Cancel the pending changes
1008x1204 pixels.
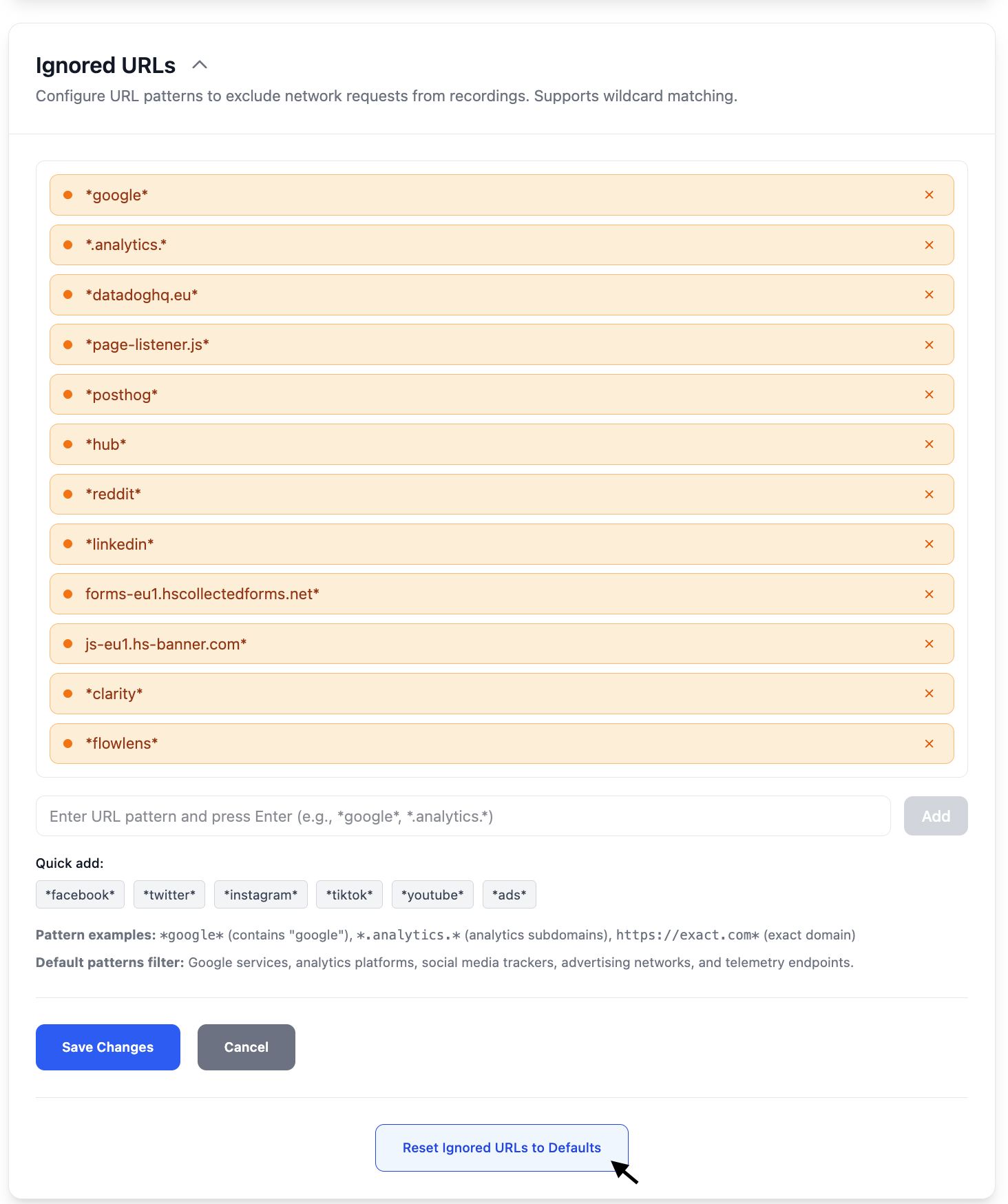(246, 1047)
